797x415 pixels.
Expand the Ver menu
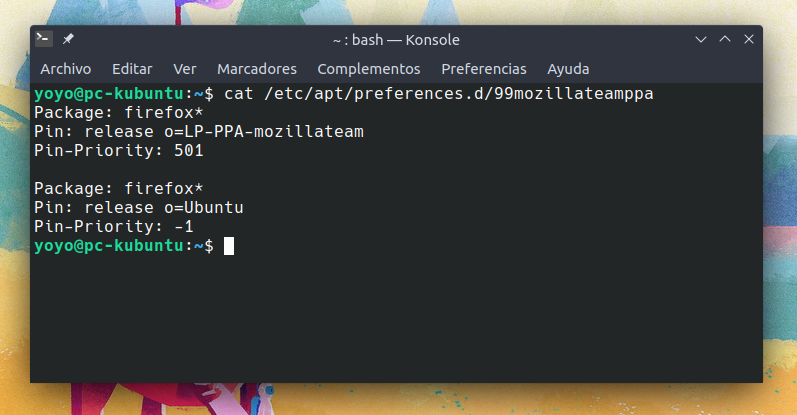coord(184,69)
